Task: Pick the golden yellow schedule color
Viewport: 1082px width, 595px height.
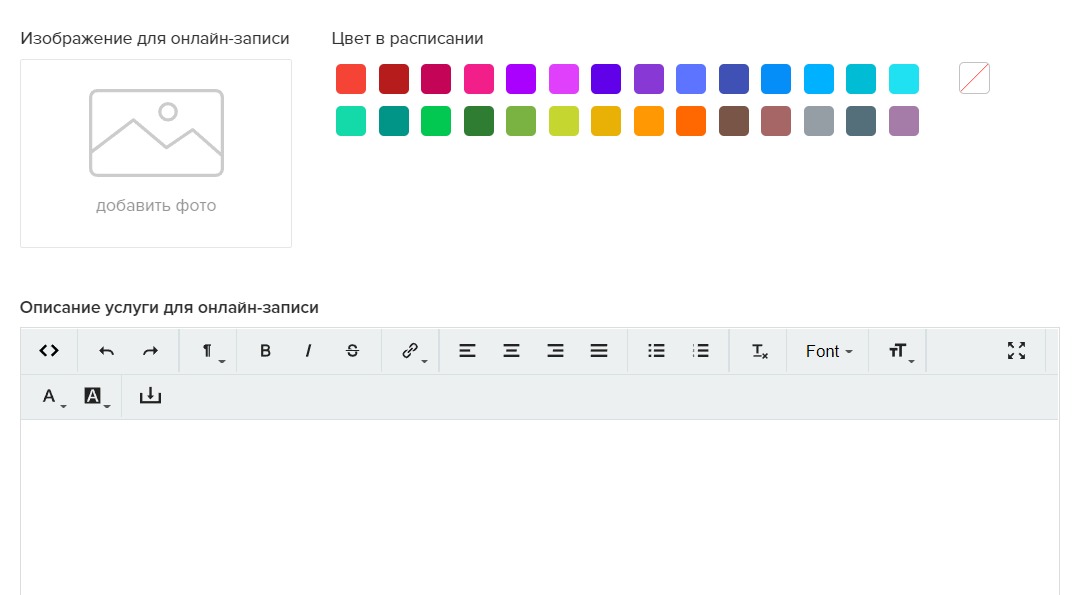Action: point(606,121)
